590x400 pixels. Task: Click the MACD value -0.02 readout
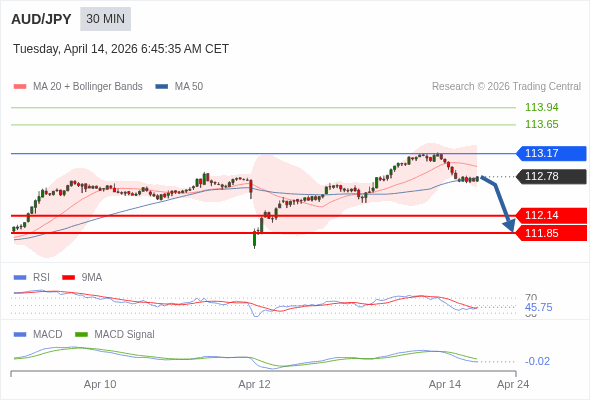(537, 361)
